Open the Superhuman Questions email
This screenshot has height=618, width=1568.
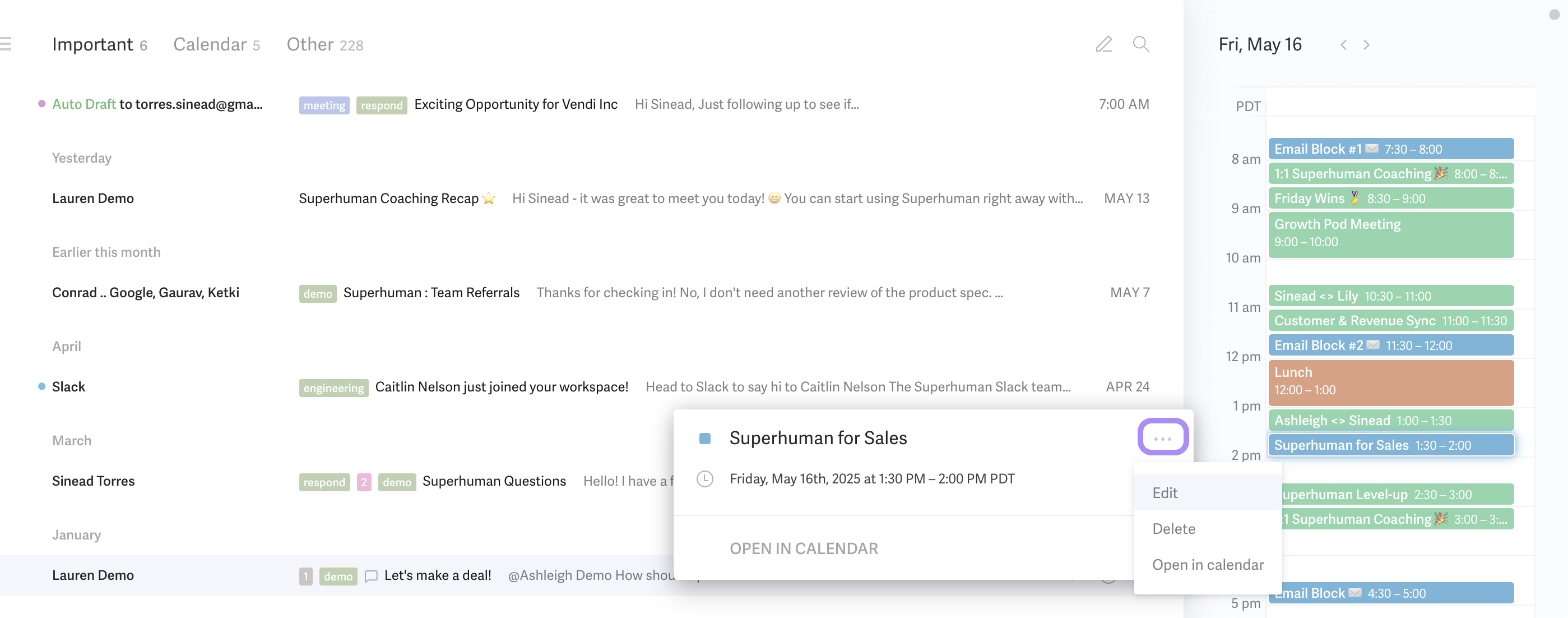(x=337, y=481)
